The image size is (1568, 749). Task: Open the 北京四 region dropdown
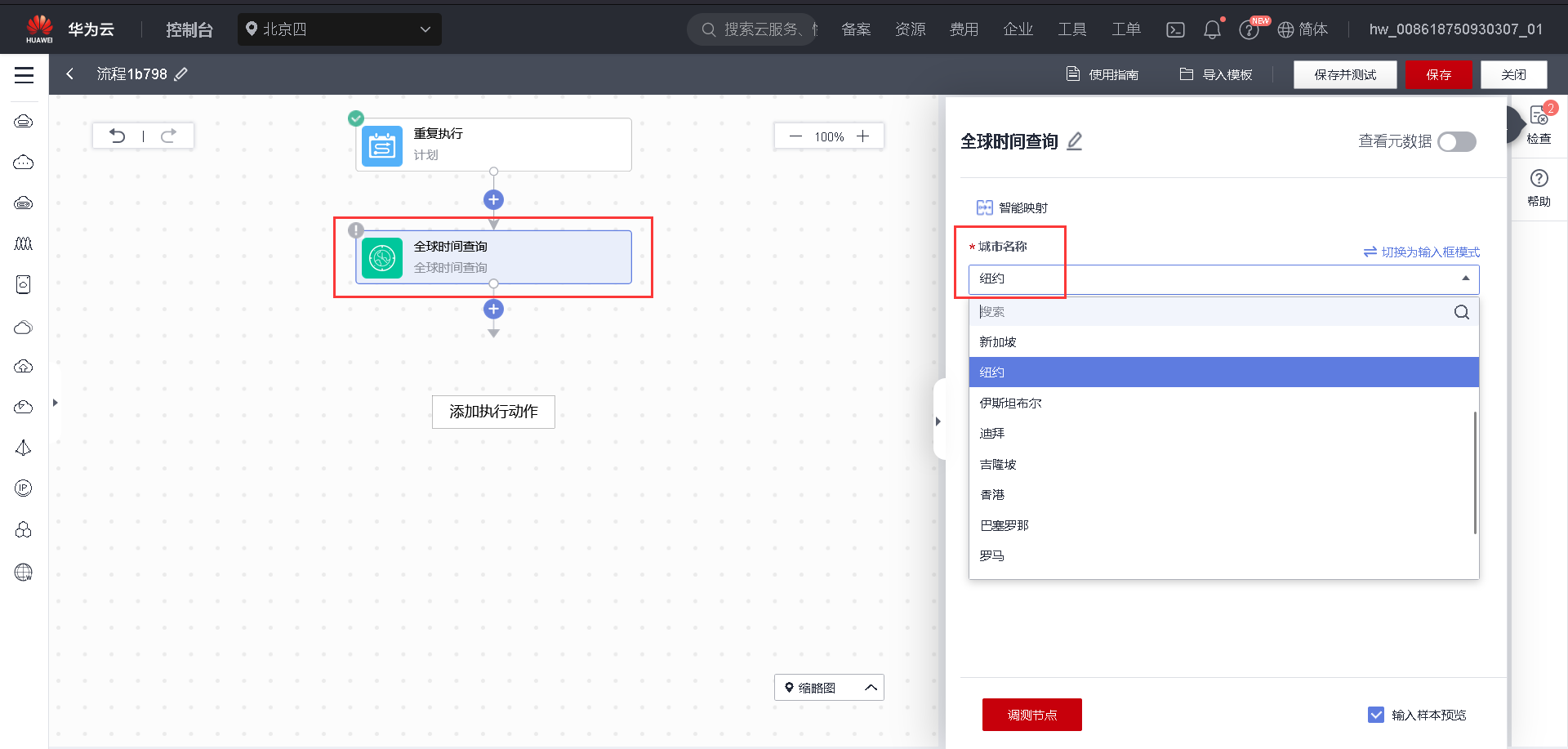(339, 29)
